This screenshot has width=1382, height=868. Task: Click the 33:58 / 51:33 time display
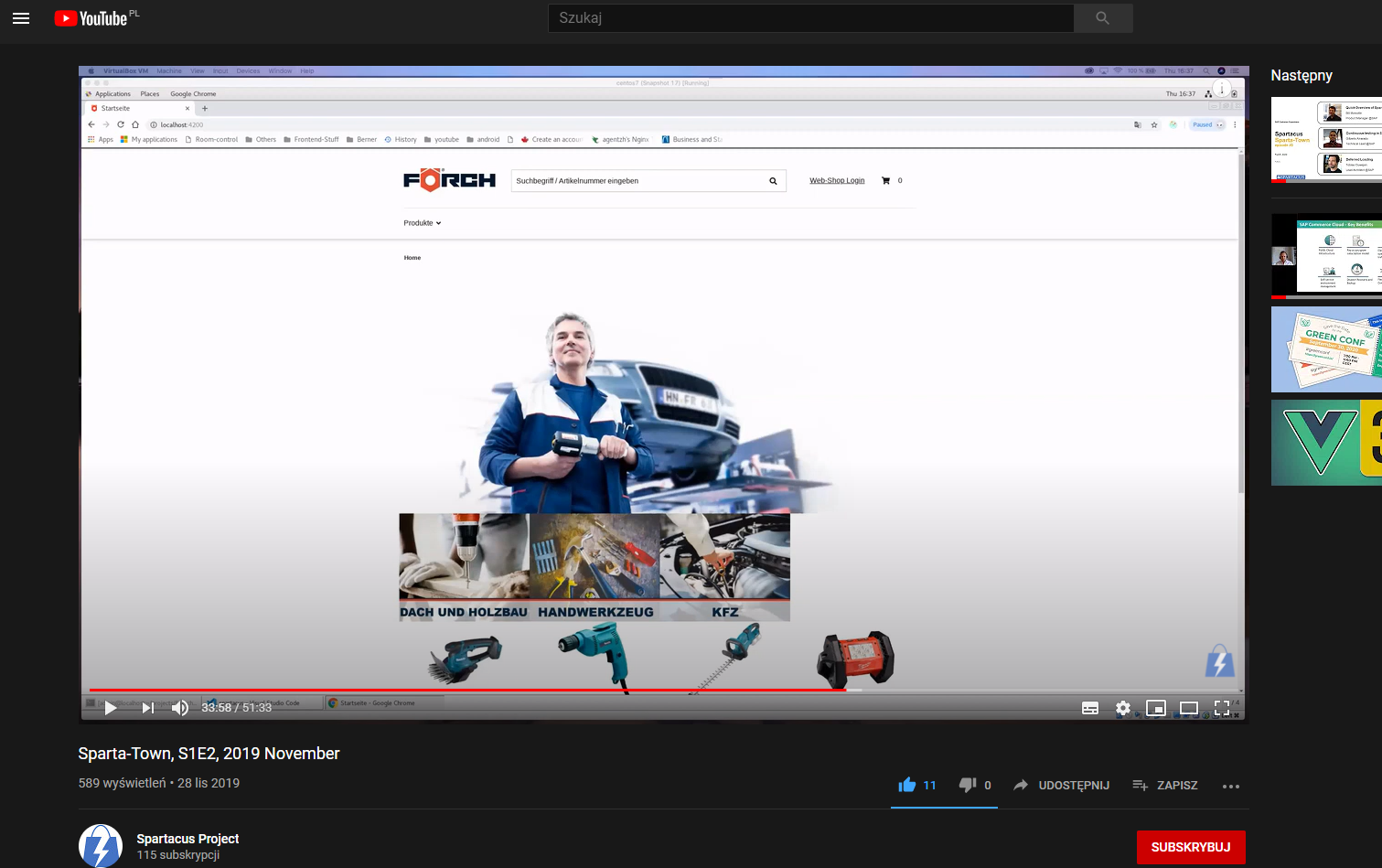pyautogui.click(x=237, y=708)
